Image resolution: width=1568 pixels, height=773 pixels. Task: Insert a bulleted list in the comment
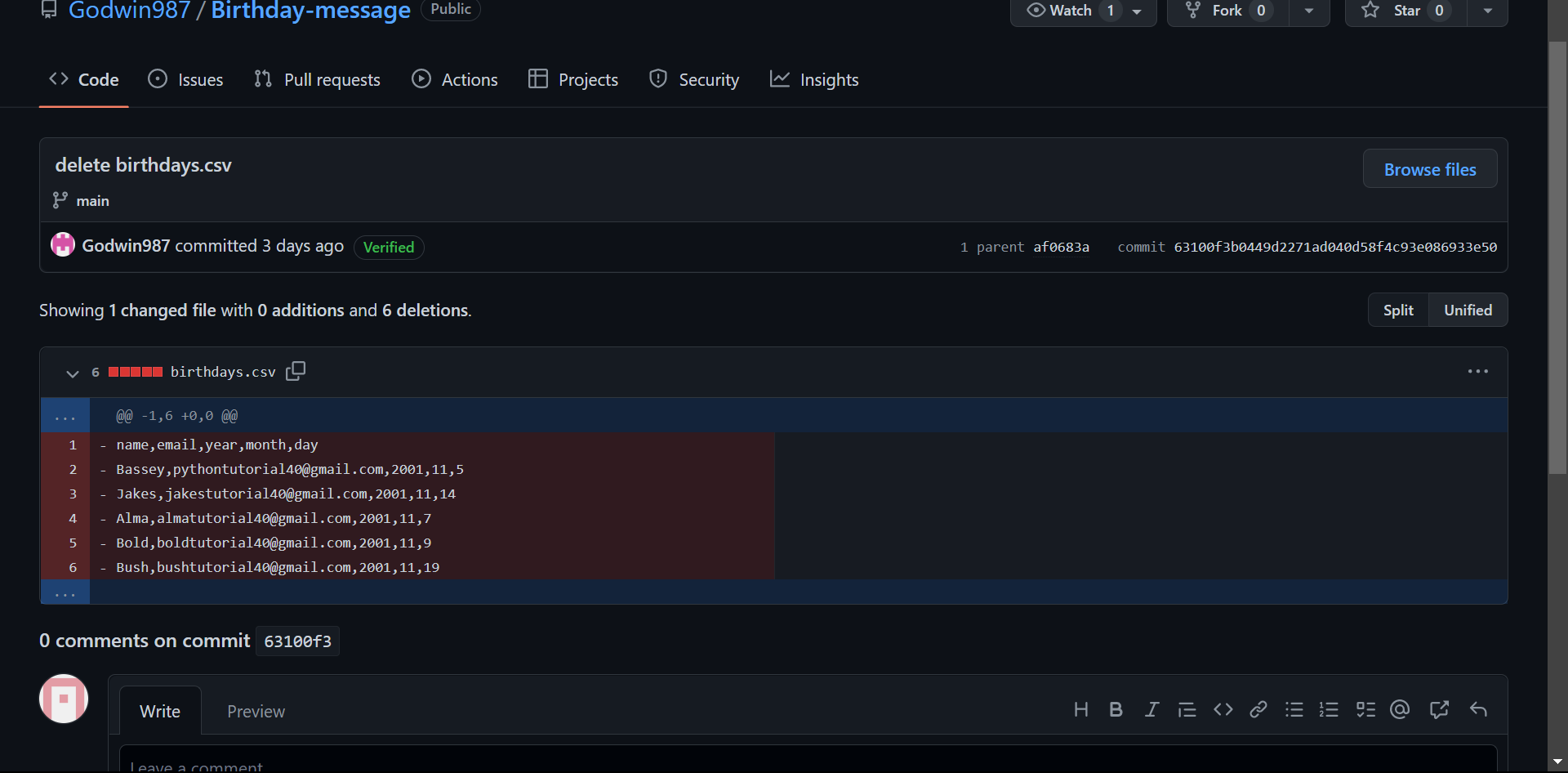tap(1294, 710)
